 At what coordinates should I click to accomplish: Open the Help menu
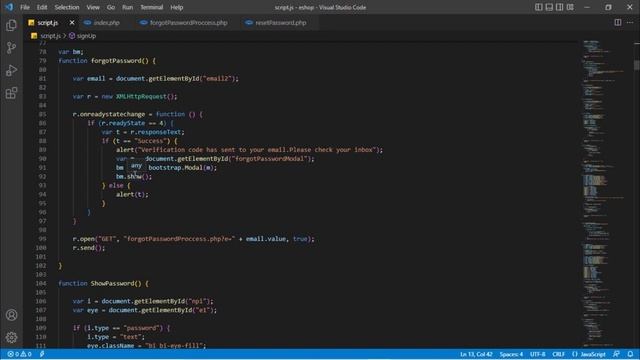(176, 7)
